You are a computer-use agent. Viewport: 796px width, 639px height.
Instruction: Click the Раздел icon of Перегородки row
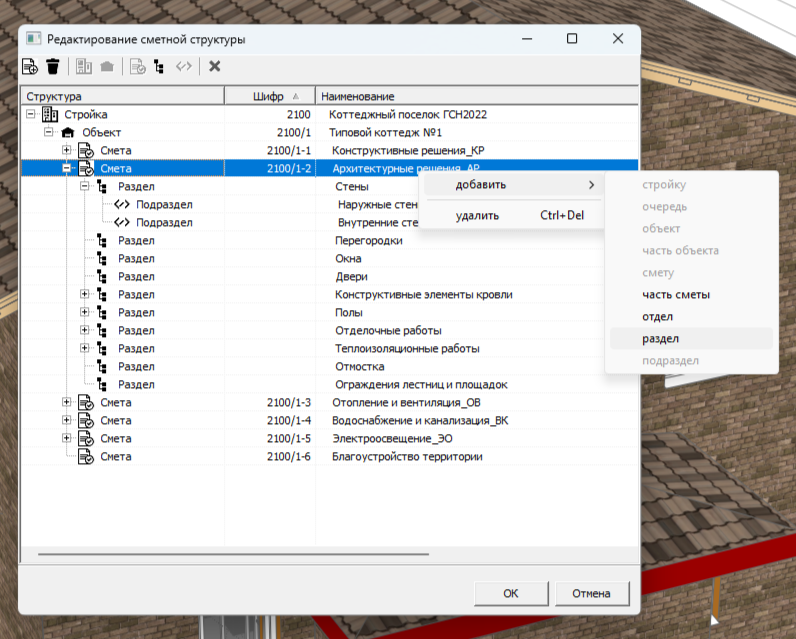[102, 241]
